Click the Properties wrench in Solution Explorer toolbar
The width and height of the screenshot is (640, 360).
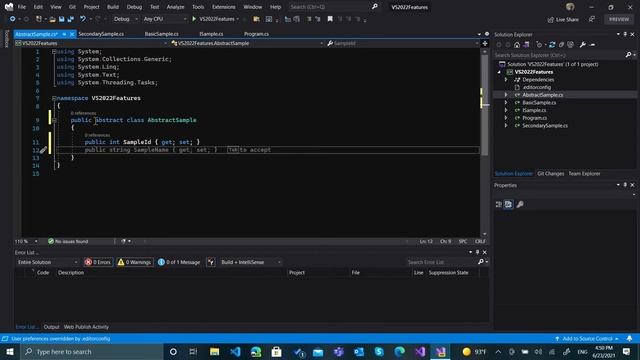[583, 44]
